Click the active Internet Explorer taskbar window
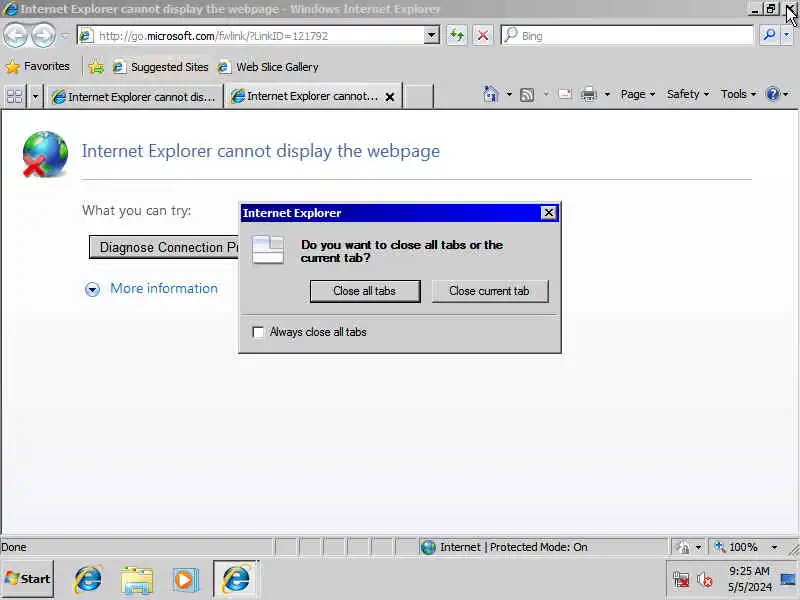 coord(236,579)
